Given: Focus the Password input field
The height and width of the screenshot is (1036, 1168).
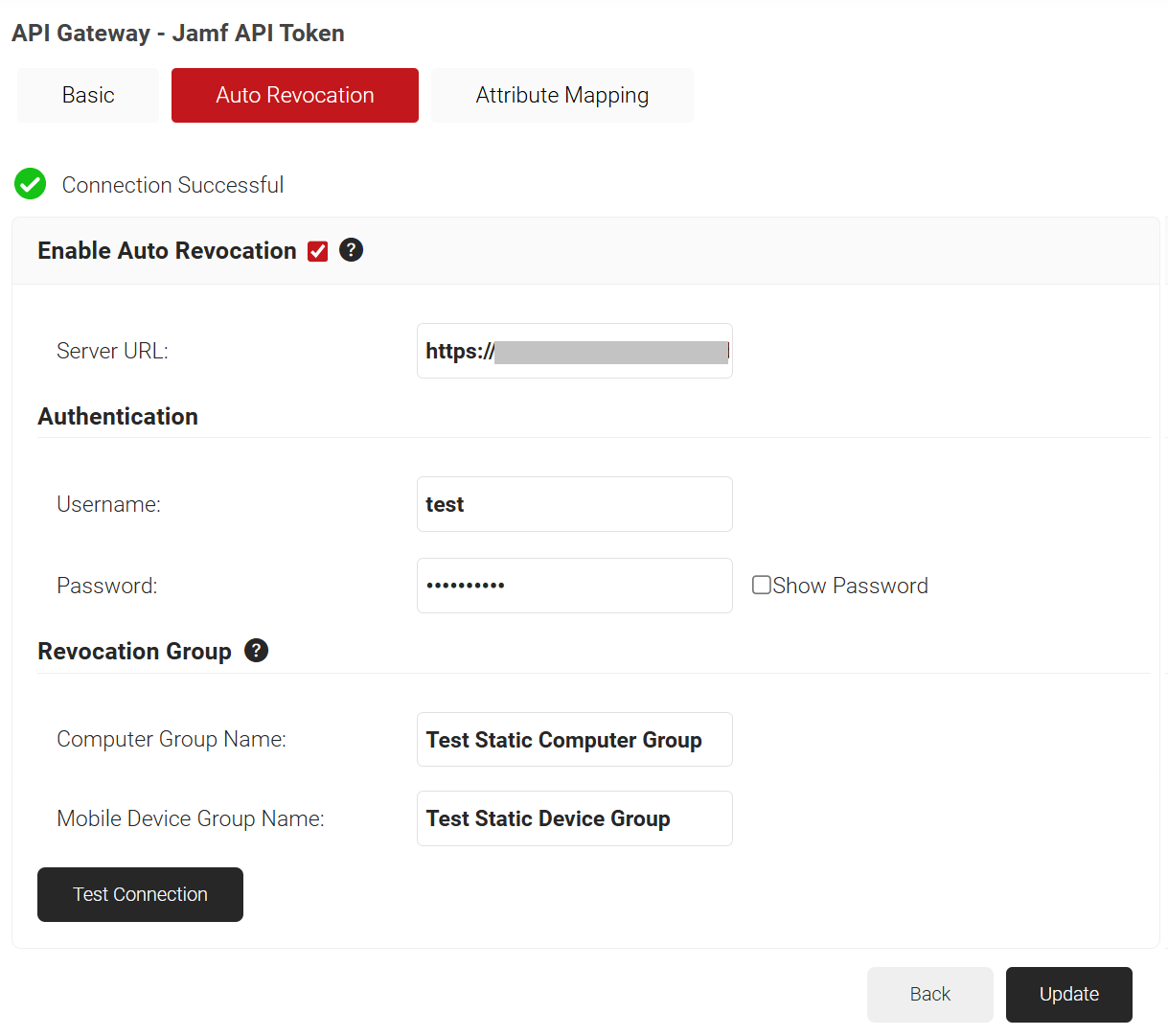Looking at the screenshot, I should pos(575,586).
